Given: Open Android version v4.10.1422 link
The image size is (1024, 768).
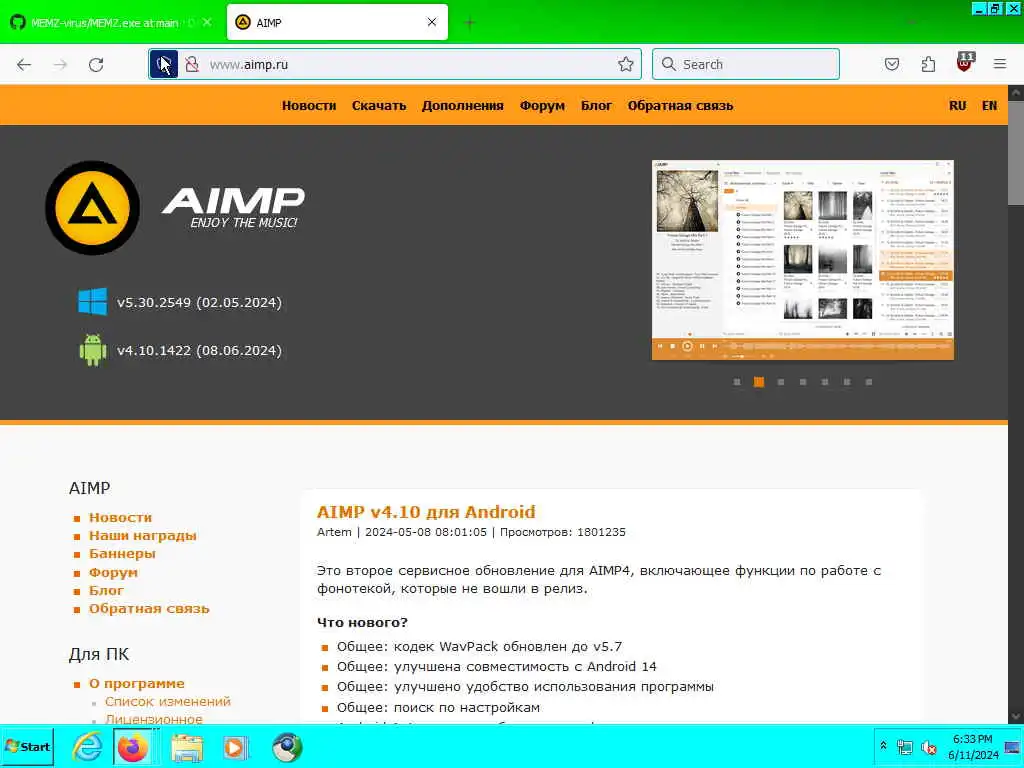Looking at the screenshot, I should click(x=199, y=351).
